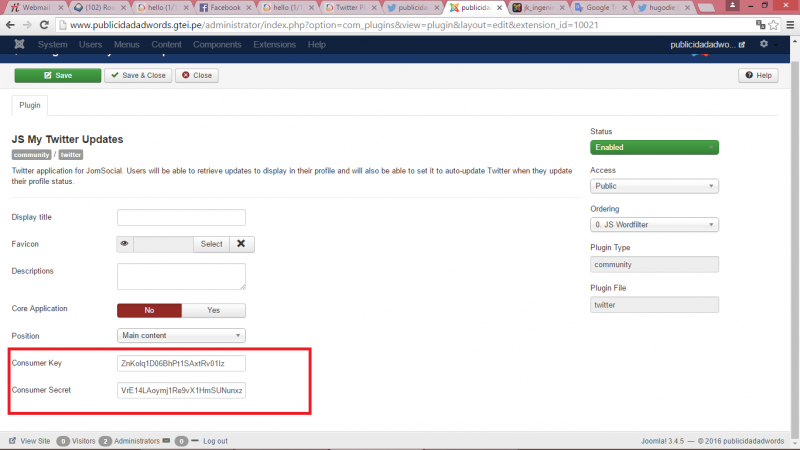The image size is (800, 450).
Task: Go back with browser back arrow
Action: coord(10,24)
